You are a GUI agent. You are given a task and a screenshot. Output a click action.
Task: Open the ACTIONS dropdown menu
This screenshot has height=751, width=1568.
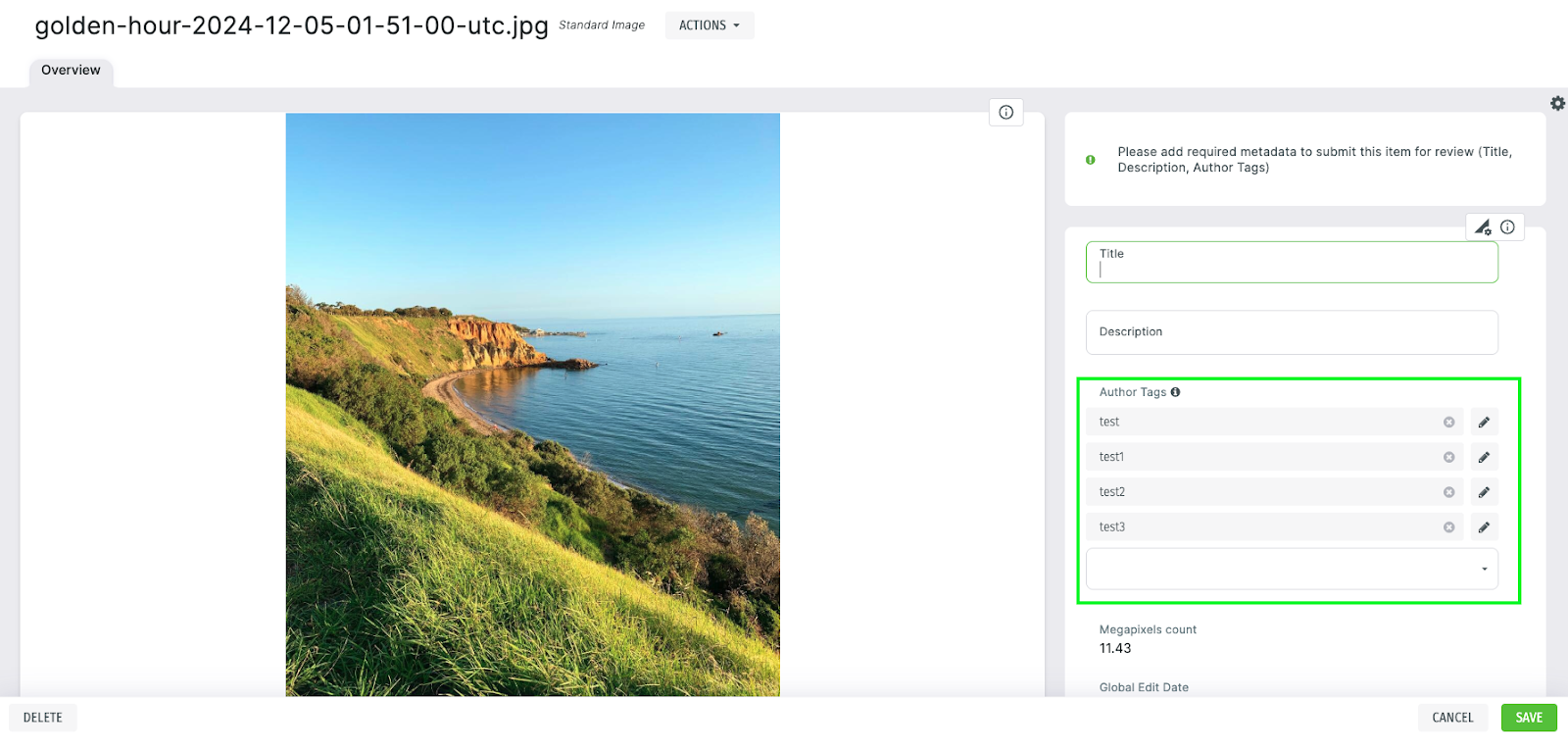coord(709,25)
